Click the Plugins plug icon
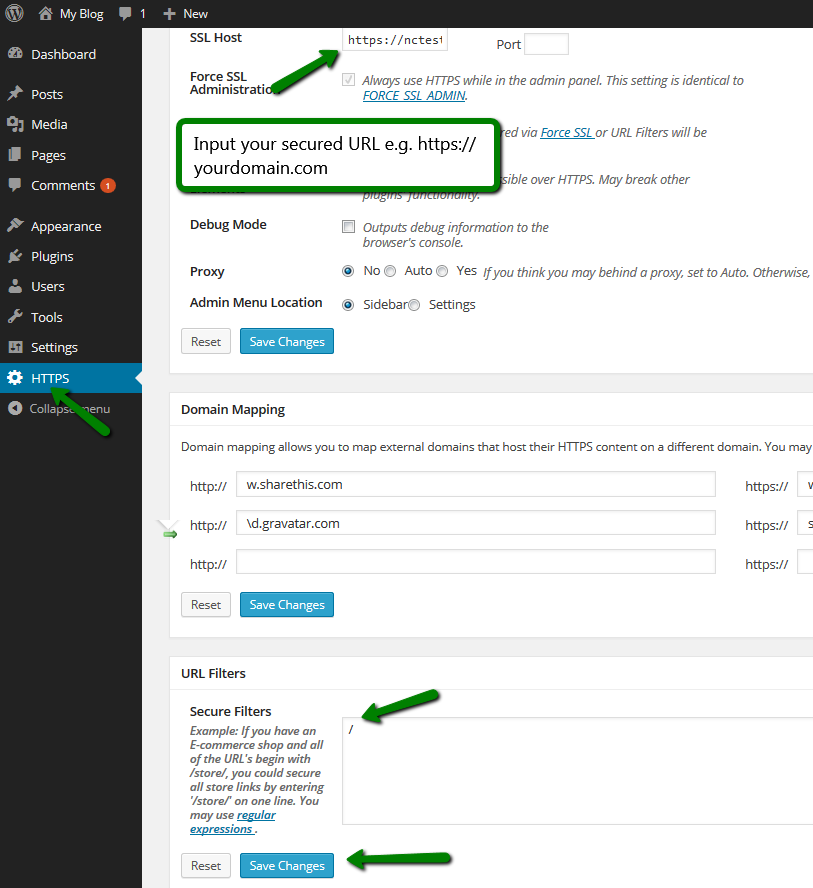The width and height of the screenshot is (813, 888). click(15, 256)
